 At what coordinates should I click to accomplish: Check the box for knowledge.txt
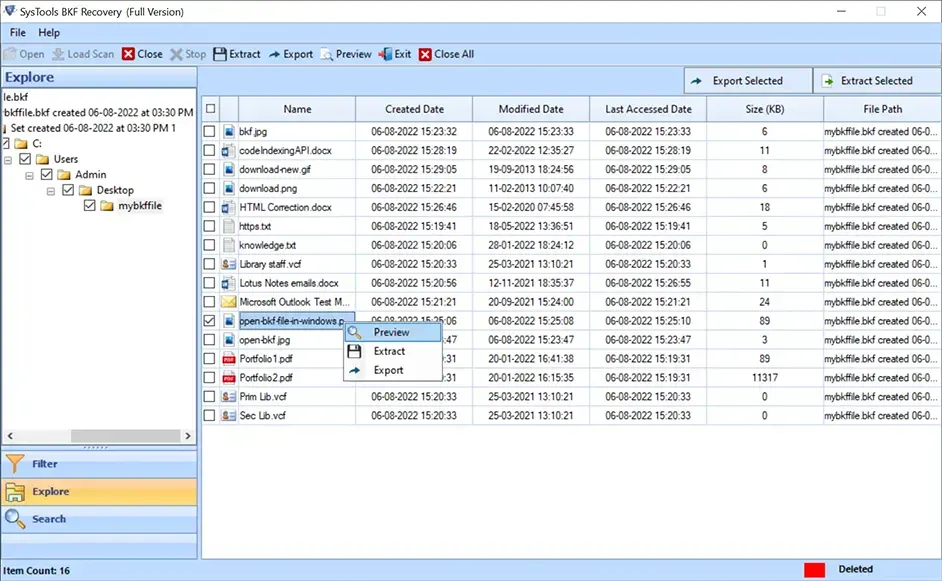click(x=209, y=245)
